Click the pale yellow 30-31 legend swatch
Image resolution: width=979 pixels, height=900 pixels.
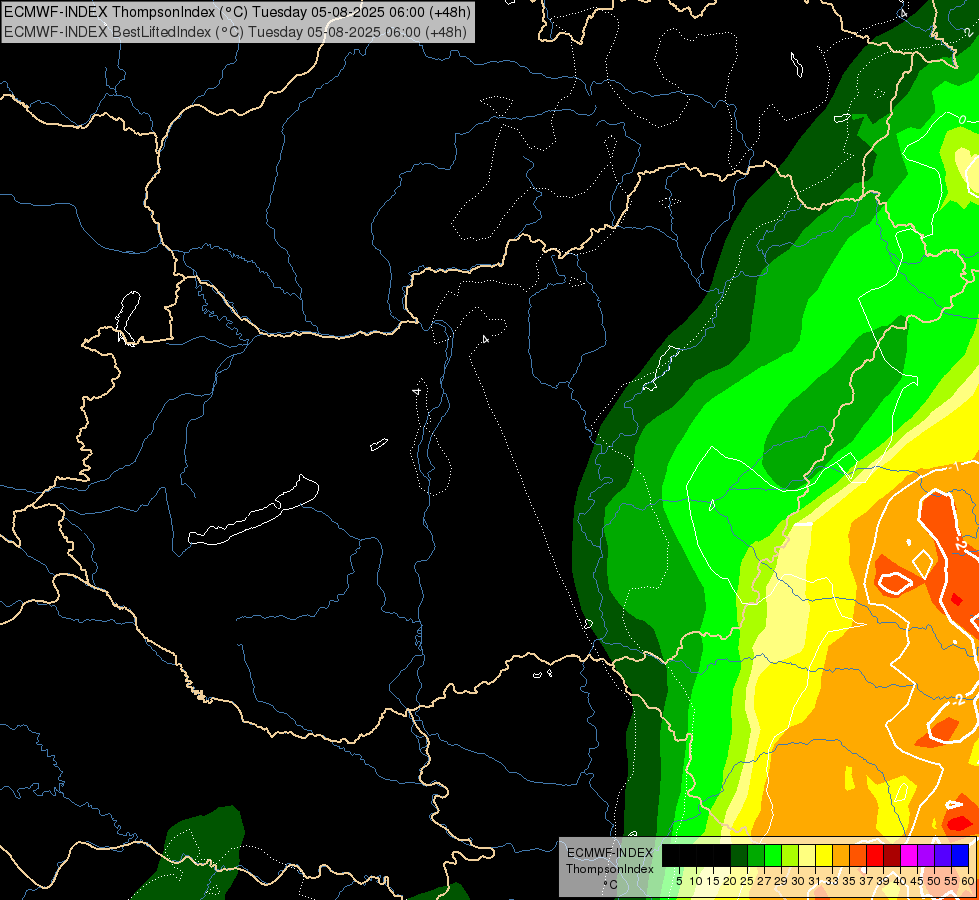coord(807,856)
